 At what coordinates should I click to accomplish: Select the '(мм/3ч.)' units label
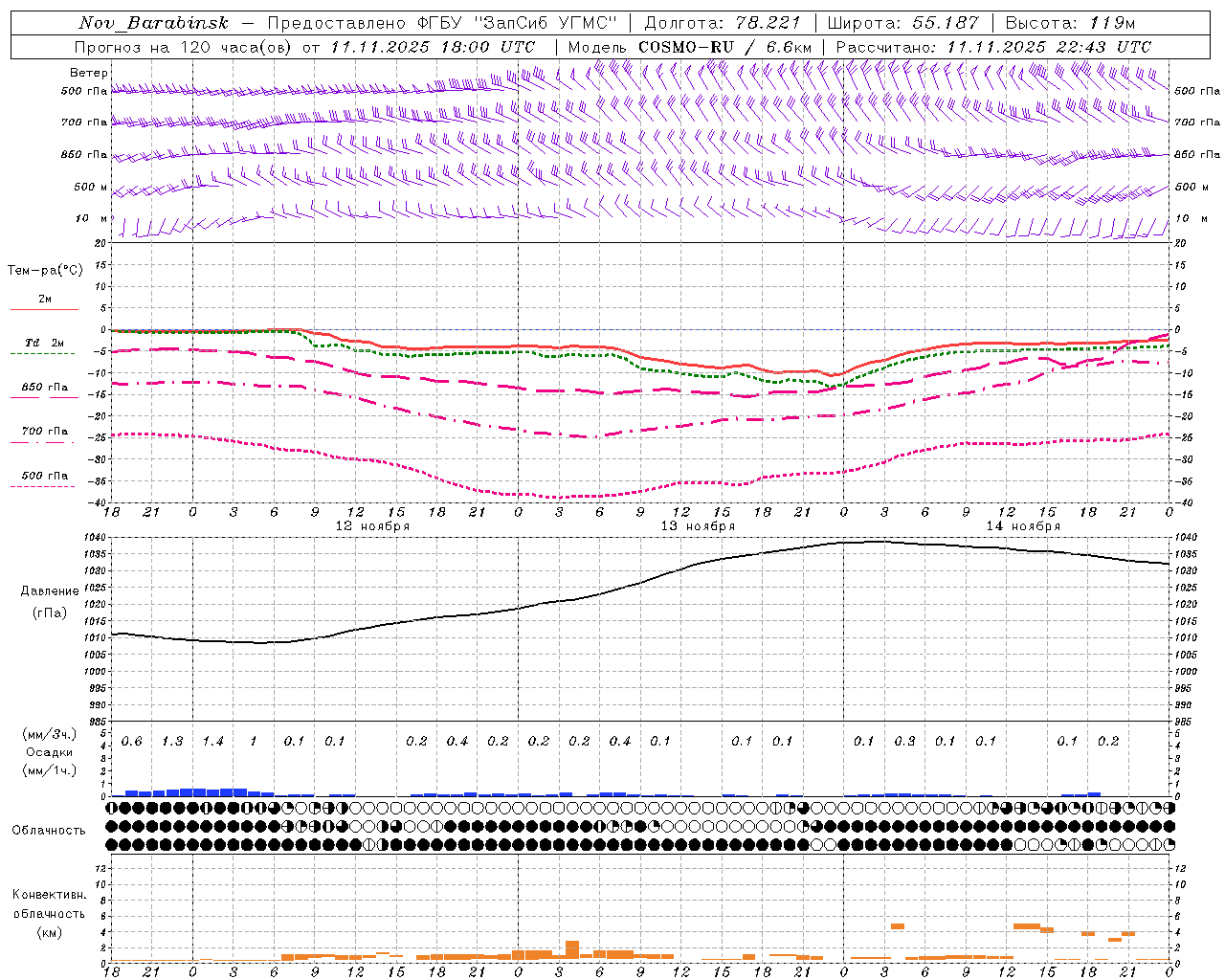tap(49, 734)
